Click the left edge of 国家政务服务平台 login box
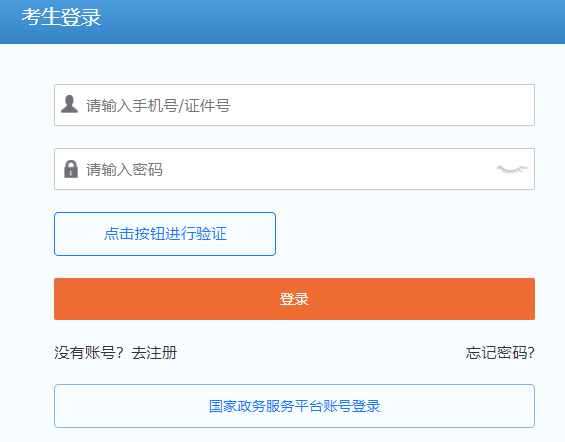The width and height of the screenshot is (565, 442). point(59,406)
